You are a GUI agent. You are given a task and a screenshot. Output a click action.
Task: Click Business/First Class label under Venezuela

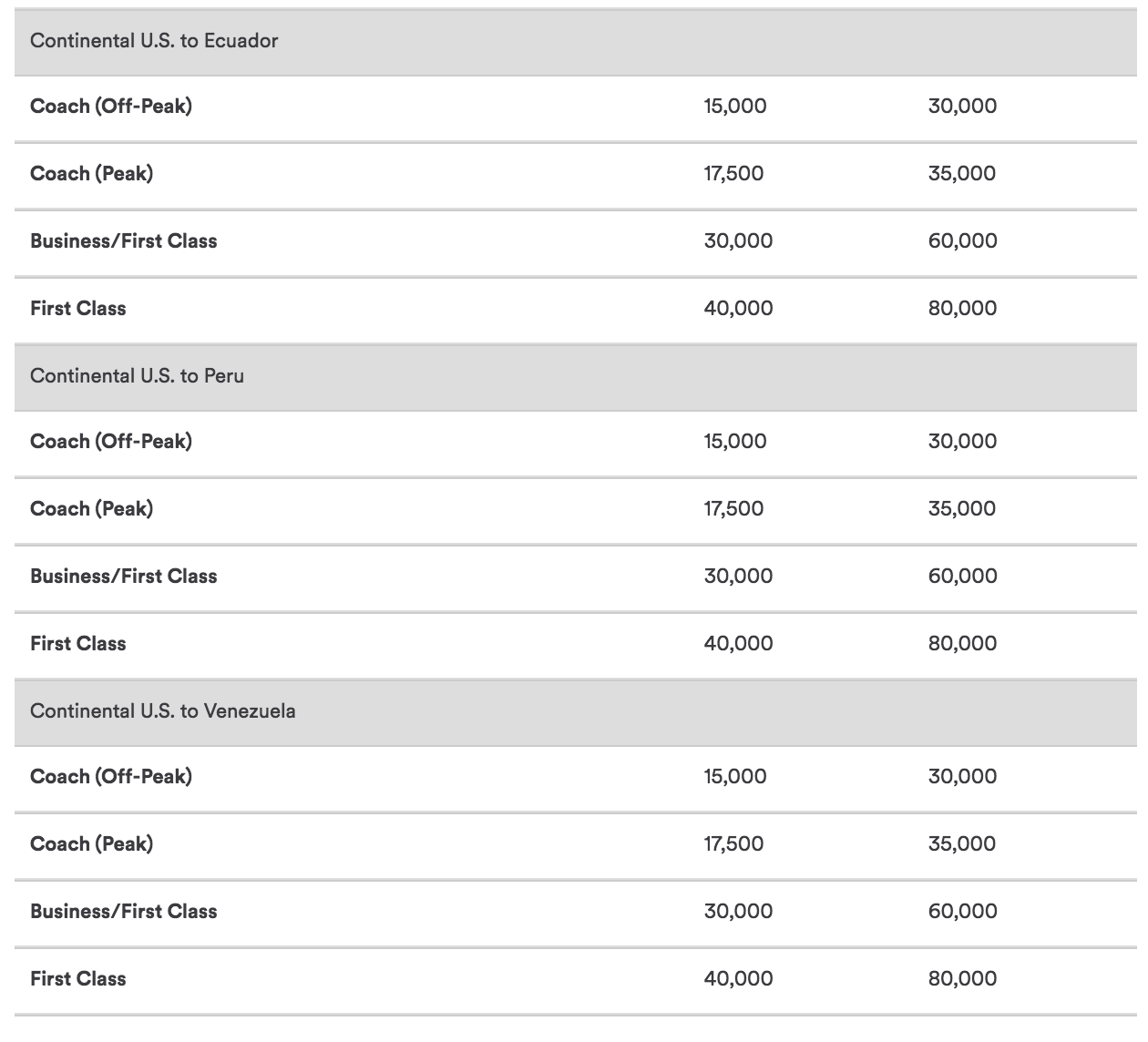click(124, 911)
